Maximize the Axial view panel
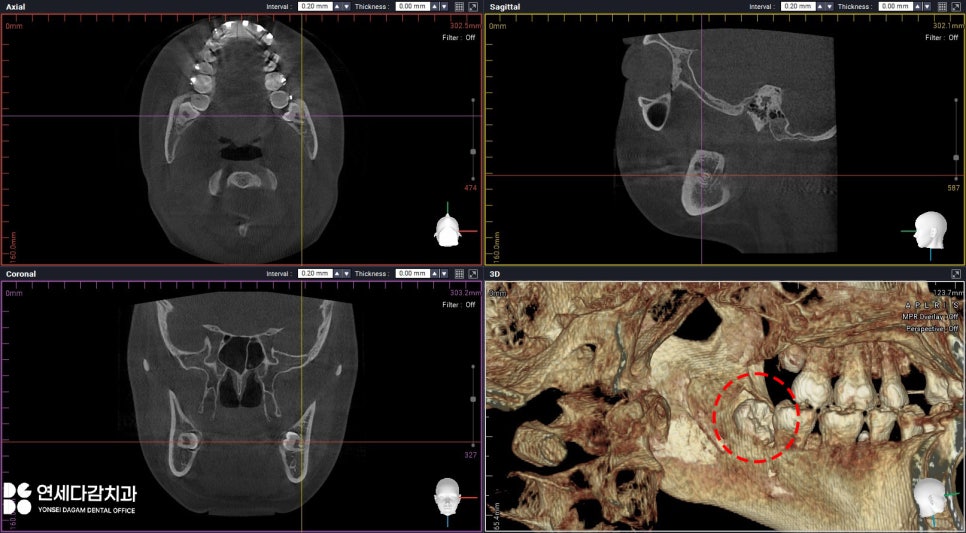The width and height of the screenshot is (966, 533). point(473,6)
